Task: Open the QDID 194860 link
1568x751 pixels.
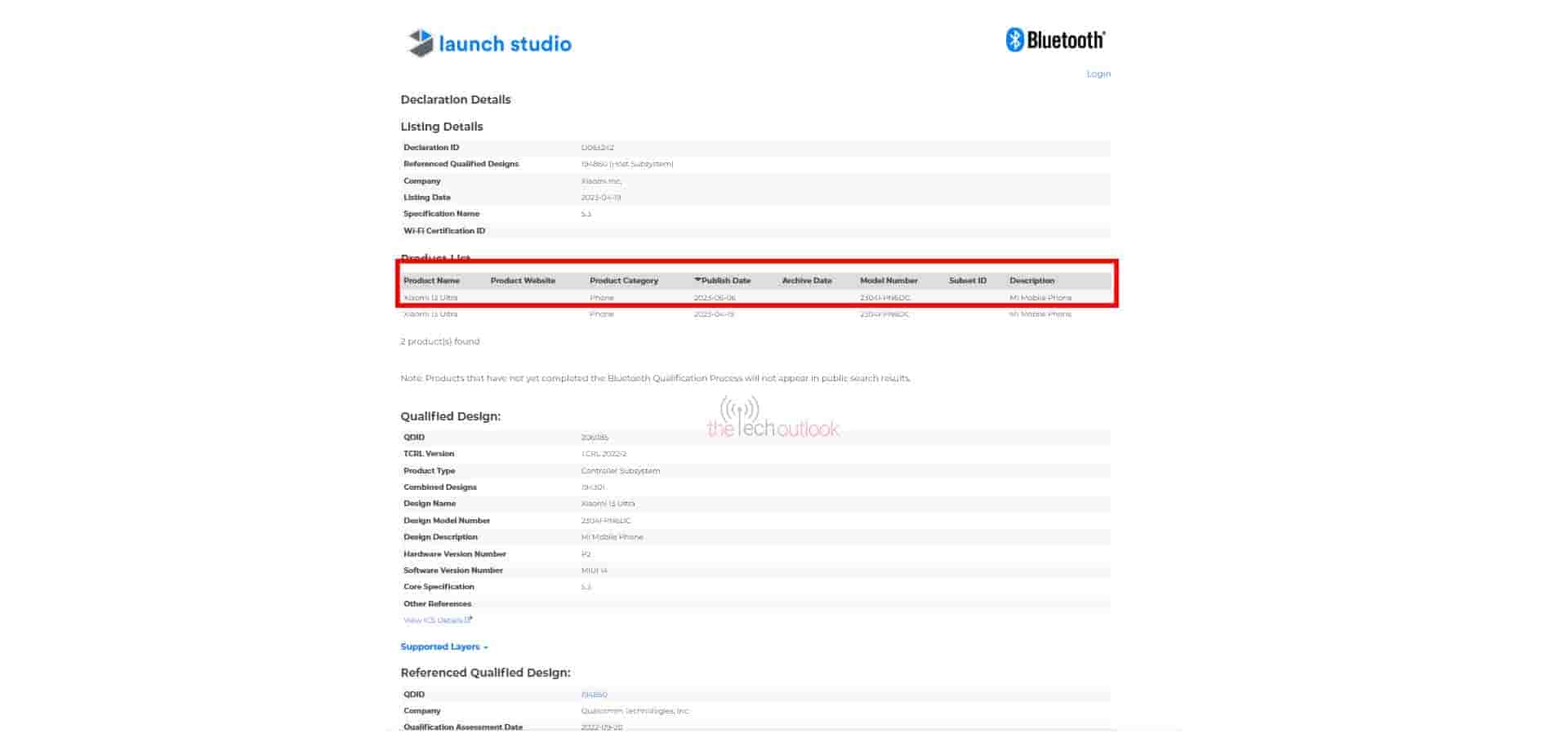Action: tap(595, 694)
